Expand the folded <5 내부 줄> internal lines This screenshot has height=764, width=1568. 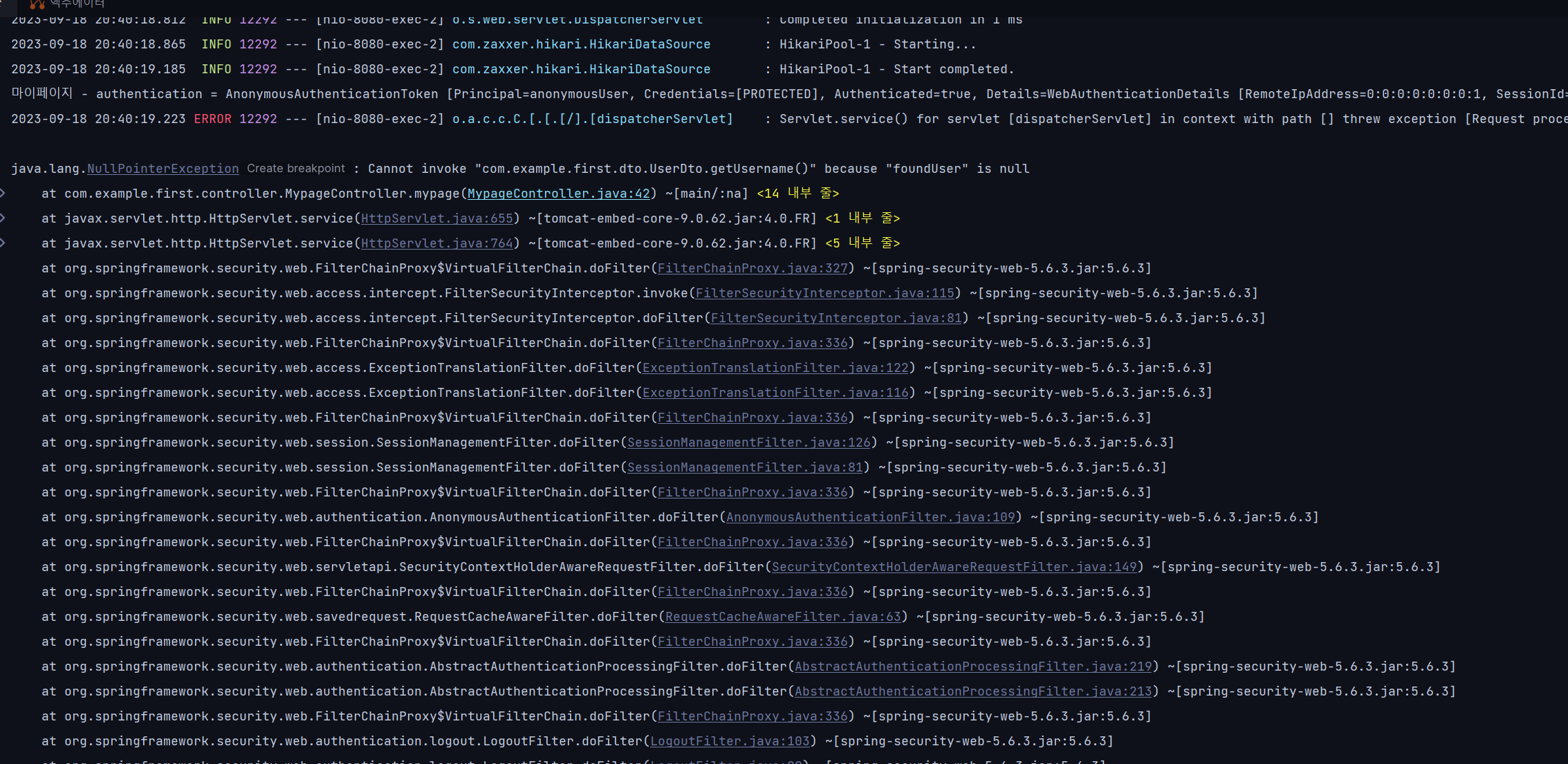pyautogui.click(x=862, y=243)
